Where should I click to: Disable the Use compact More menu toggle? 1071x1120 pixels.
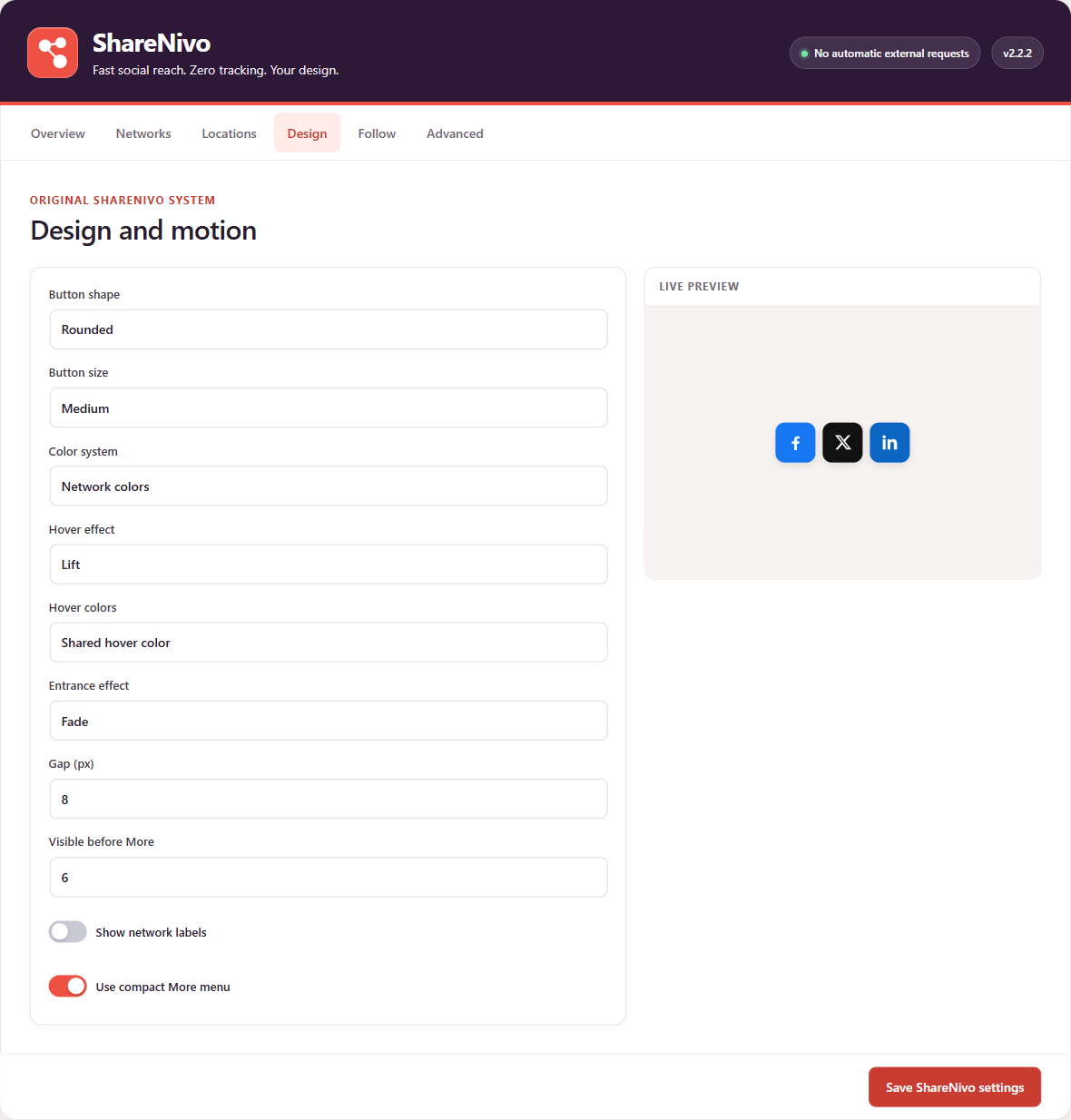coord(68,987)
